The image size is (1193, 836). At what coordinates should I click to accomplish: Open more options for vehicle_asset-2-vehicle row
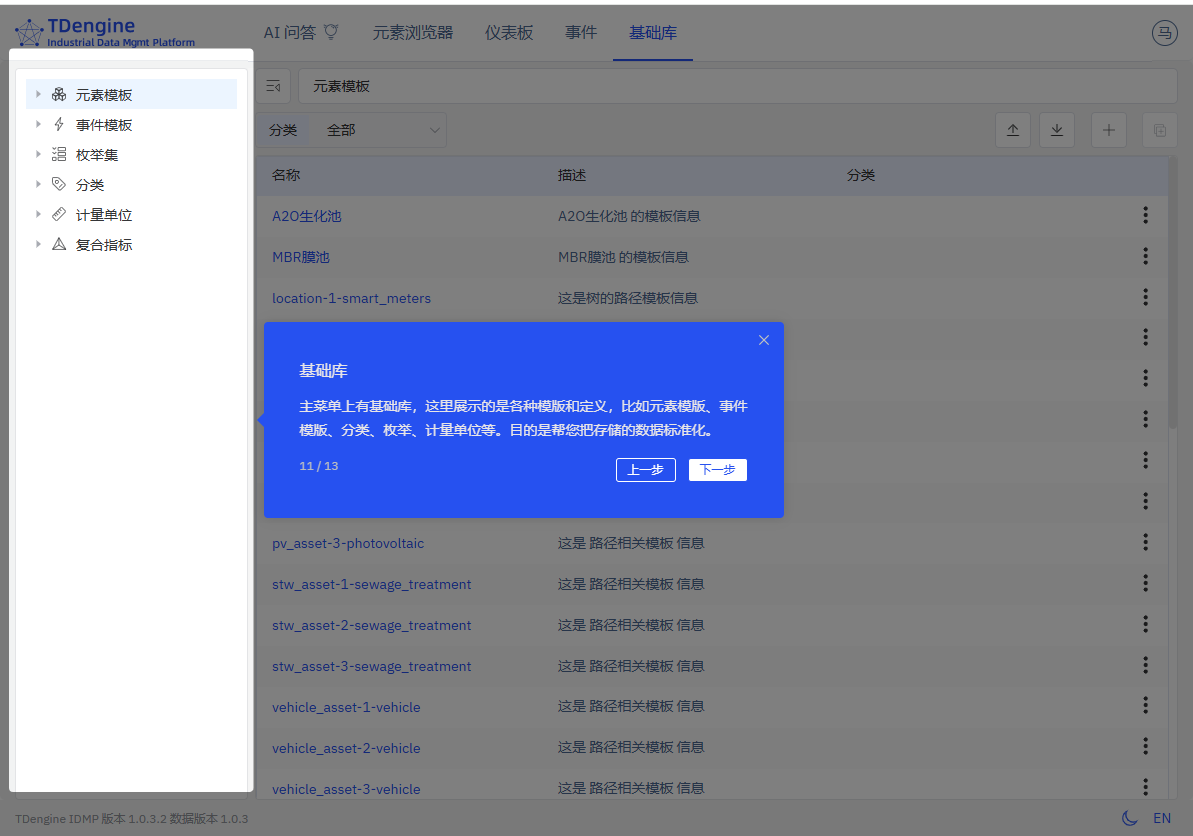[1145, 747]
